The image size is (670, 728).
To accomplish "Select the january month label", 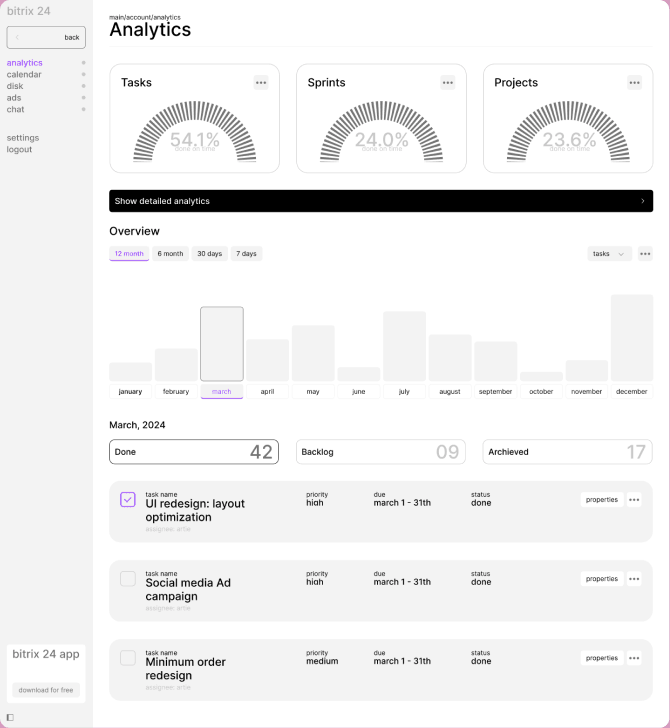I will click(130, 391).
